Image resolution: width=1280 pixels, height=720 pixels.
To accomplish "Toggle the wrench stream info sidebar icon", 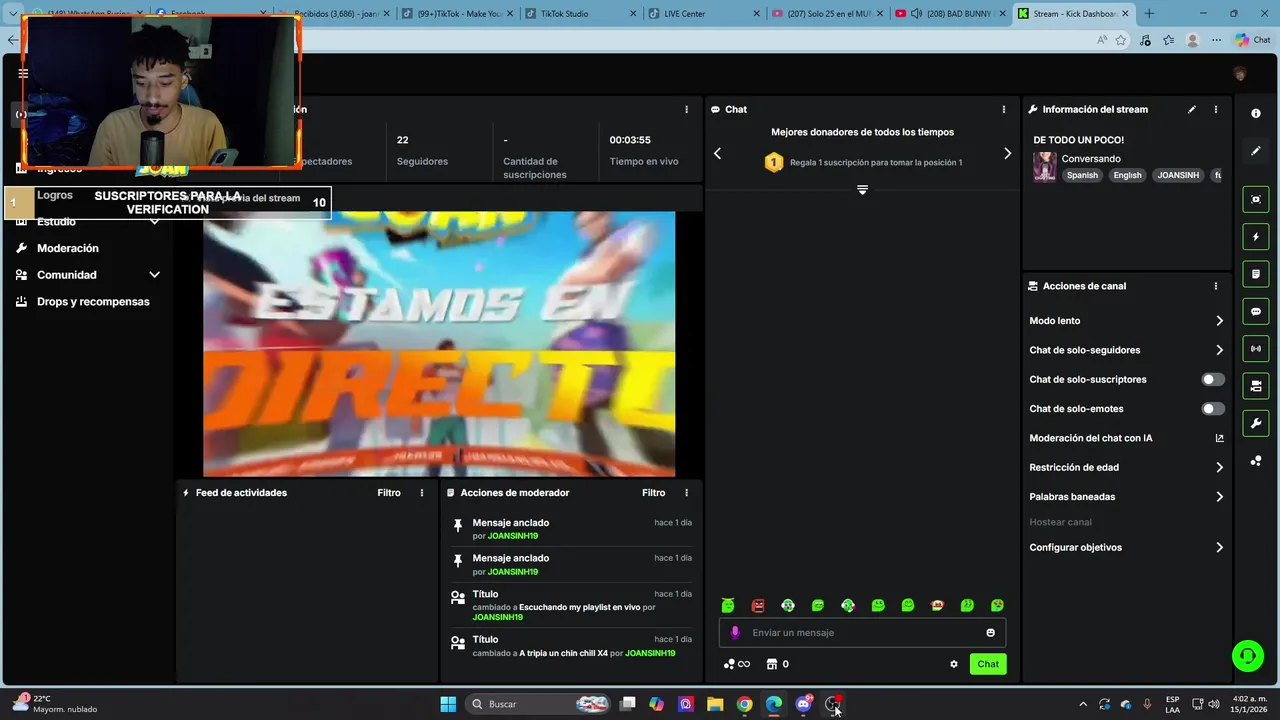I will 1256,424.
